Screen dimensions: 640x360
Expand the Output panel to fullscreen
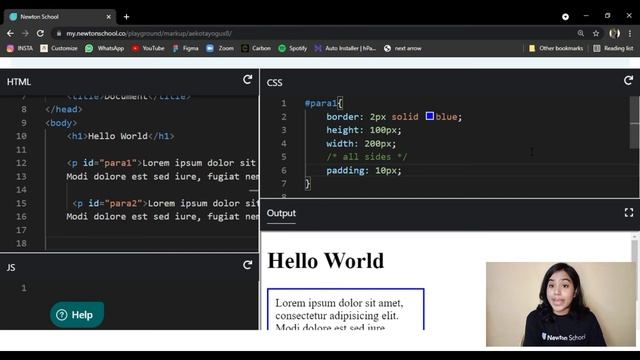[x=629, y=213]
